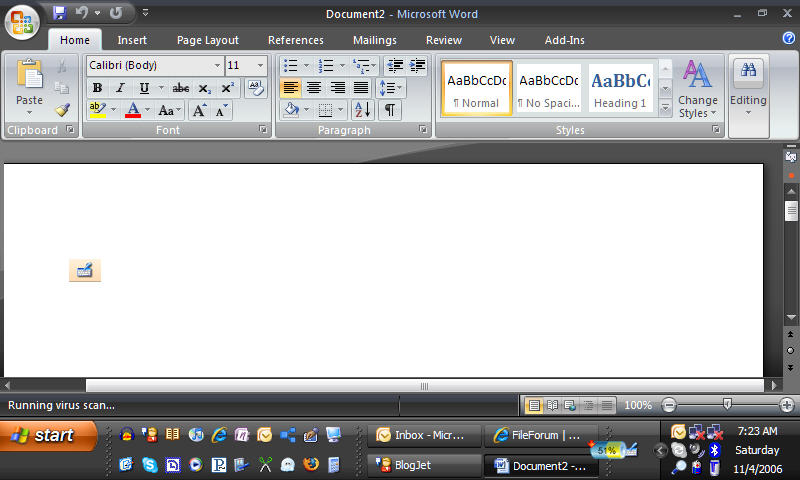
Task: Open Clipboard pane launcher
Action: (x=70, y=130)
